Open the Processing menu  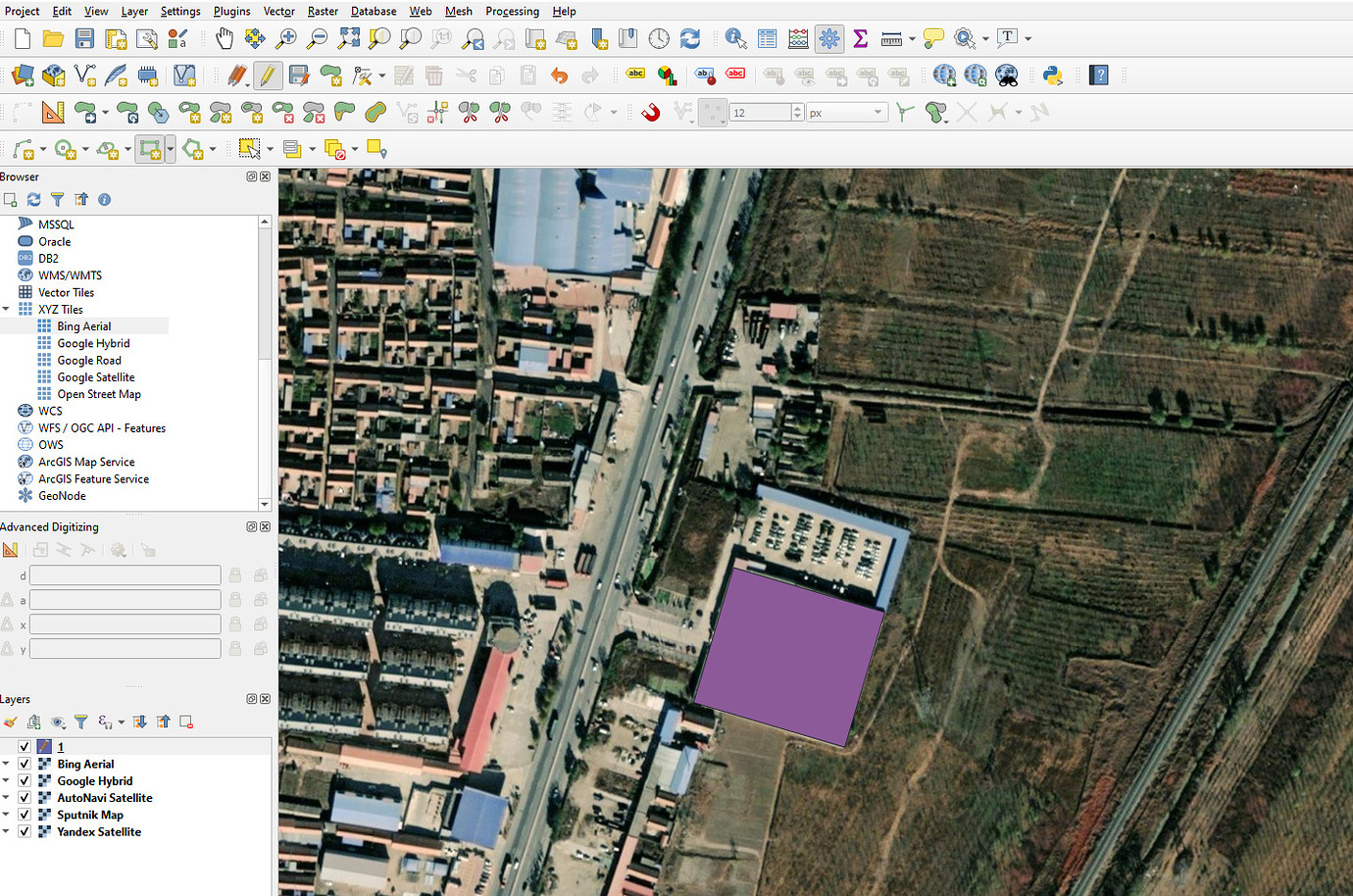tap(512, 11)
